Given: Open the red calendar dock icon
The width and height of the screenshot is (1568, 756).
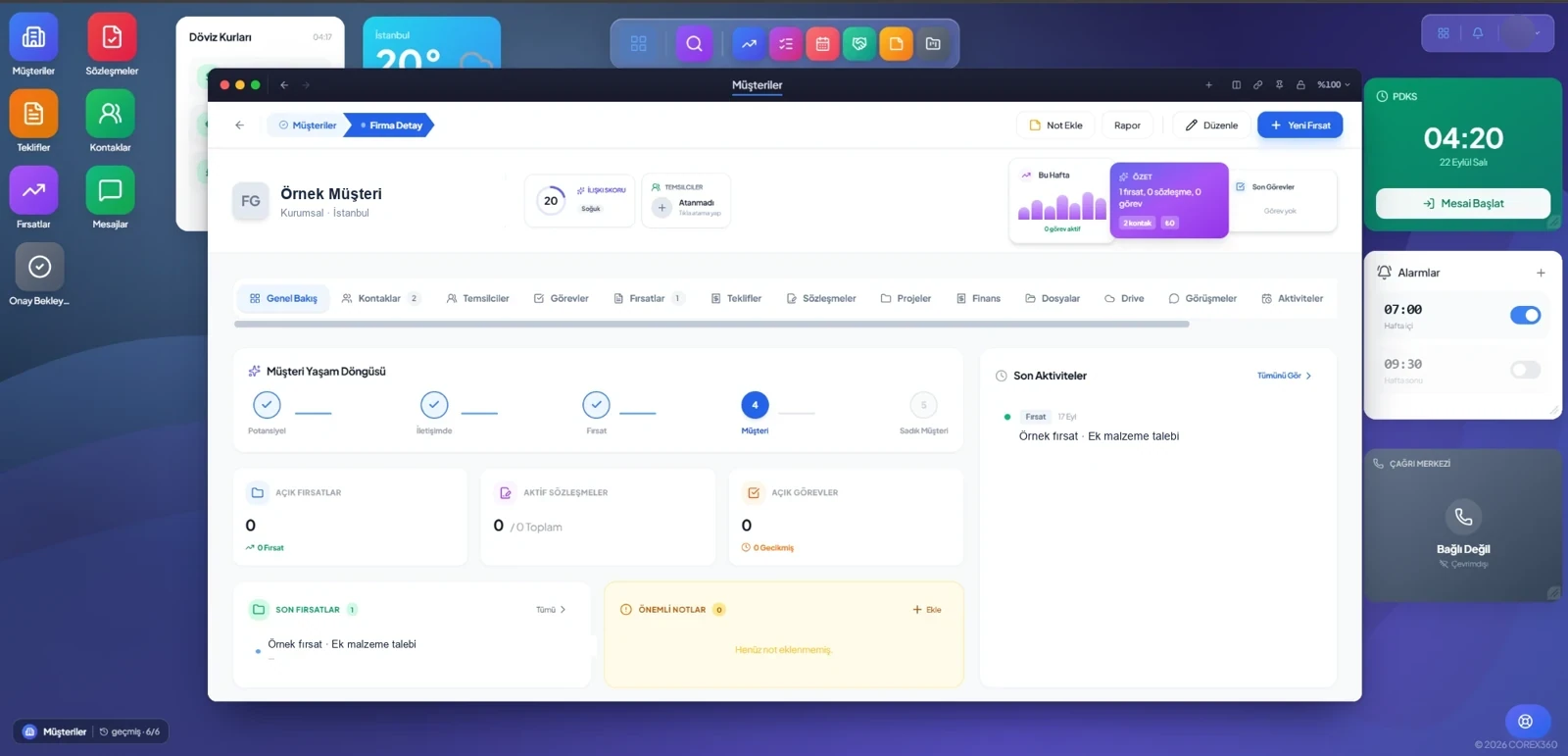Looking at the screenshot, I should pos(822,43).
